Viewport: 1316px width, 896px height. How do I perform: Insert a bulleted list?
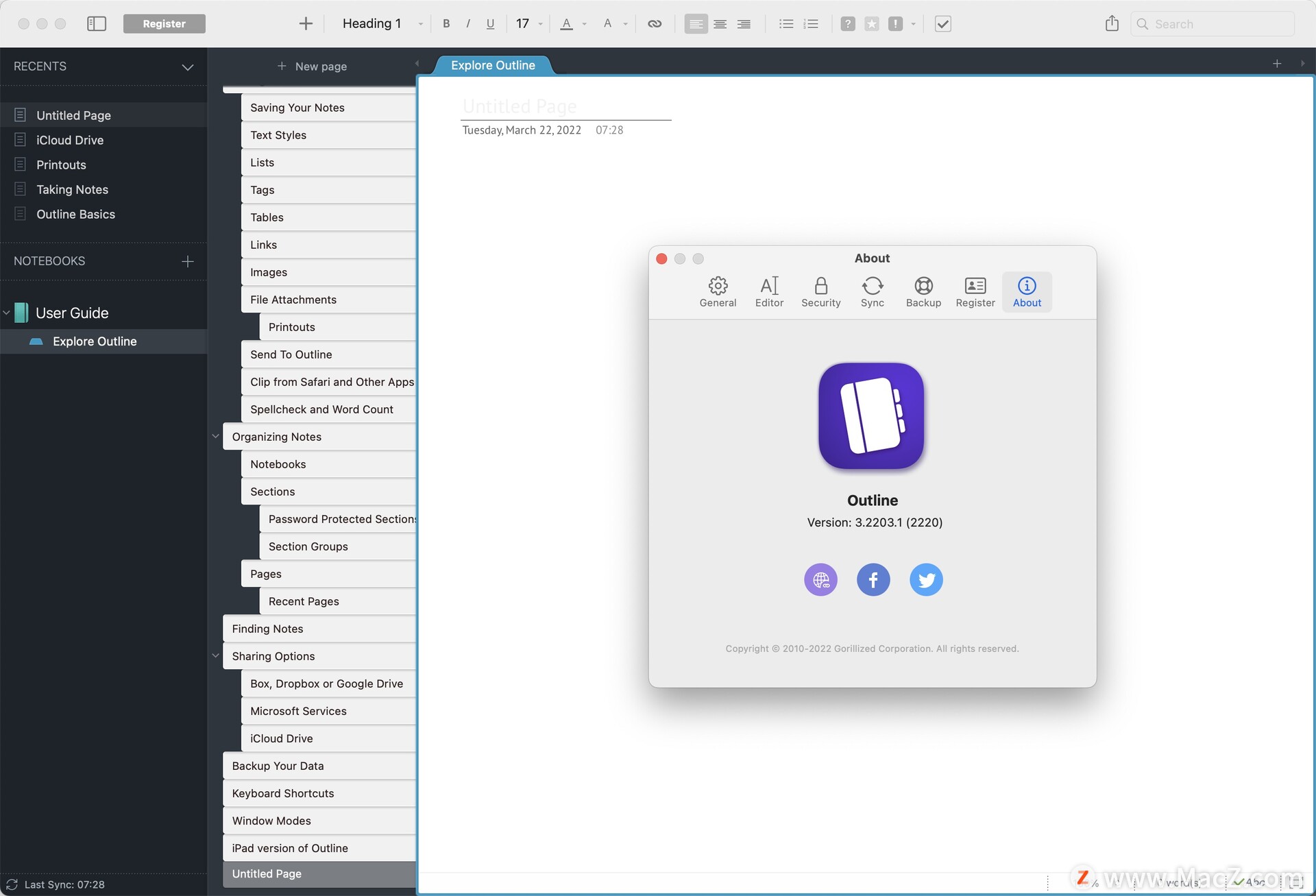(786, 24)
